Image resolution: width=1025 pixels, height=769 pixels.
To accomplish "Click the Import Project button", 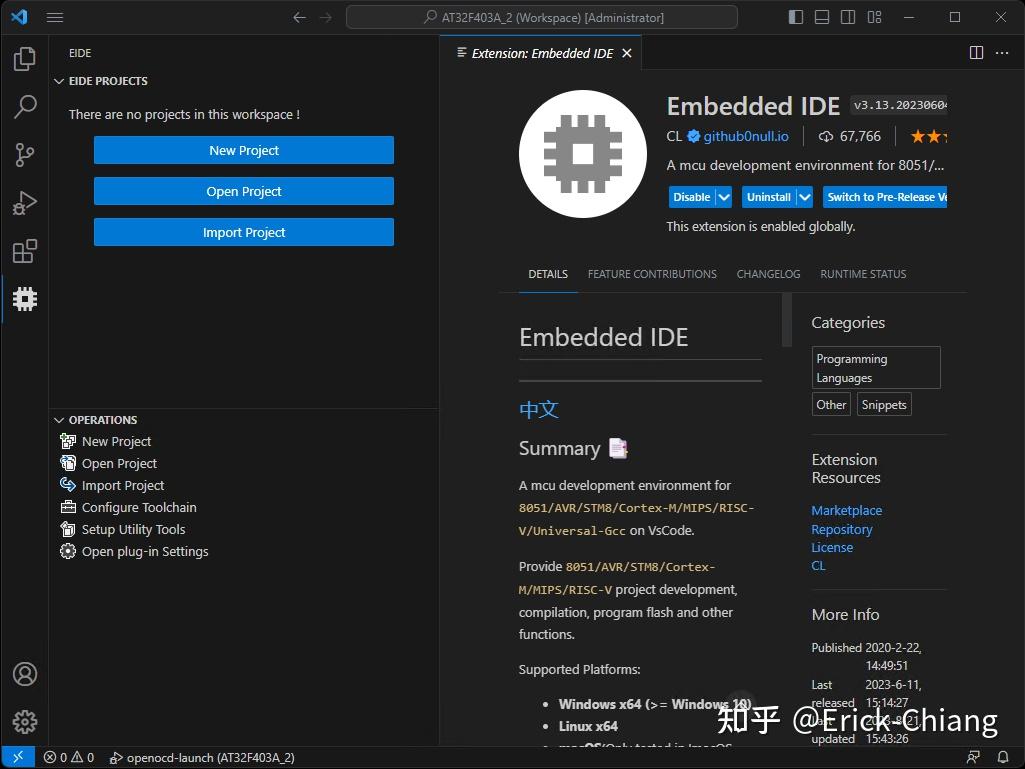I will [243, 232].
